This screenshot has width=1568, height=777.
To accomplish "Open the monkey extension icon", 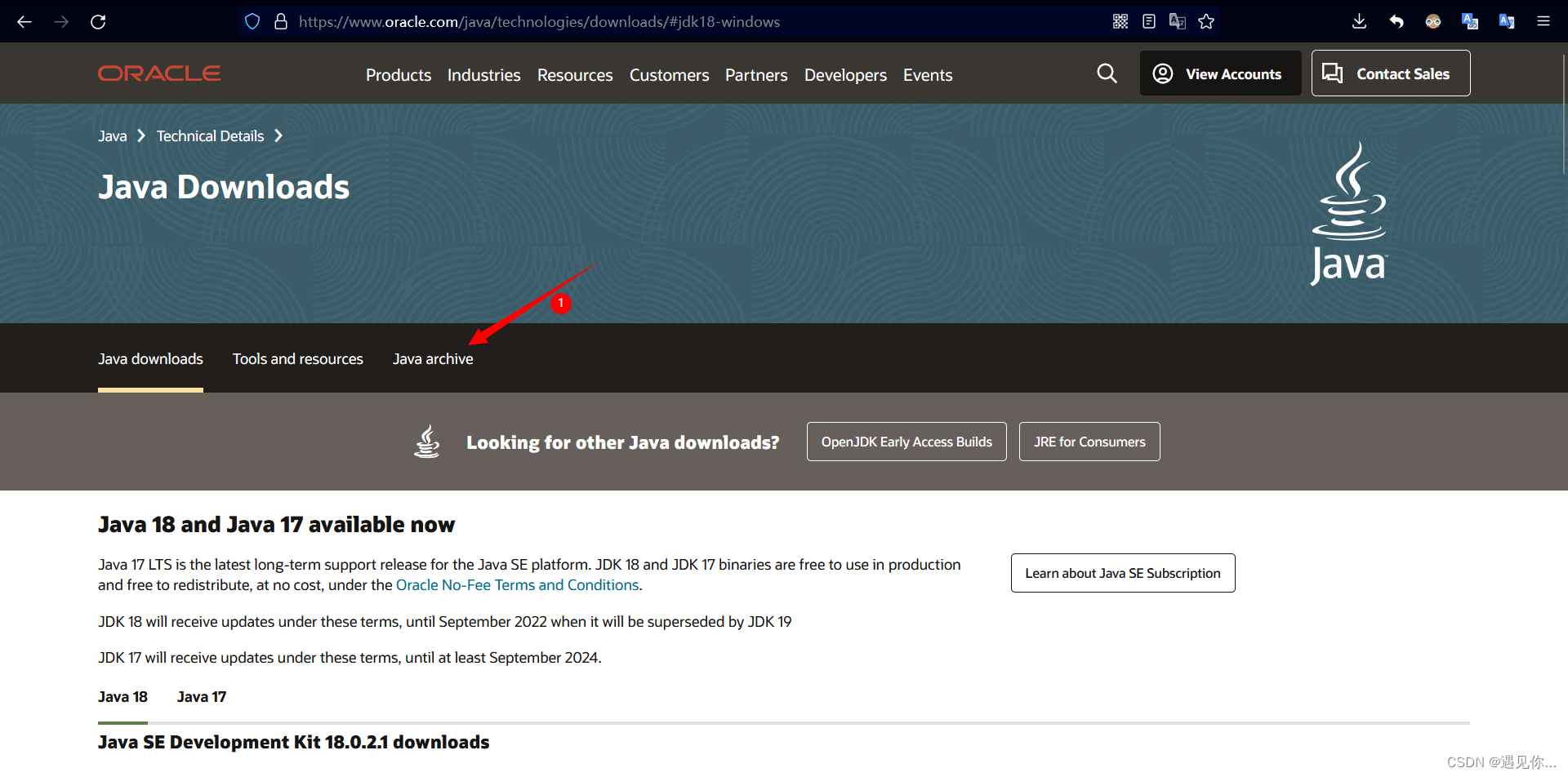I will pos(1433,22).
